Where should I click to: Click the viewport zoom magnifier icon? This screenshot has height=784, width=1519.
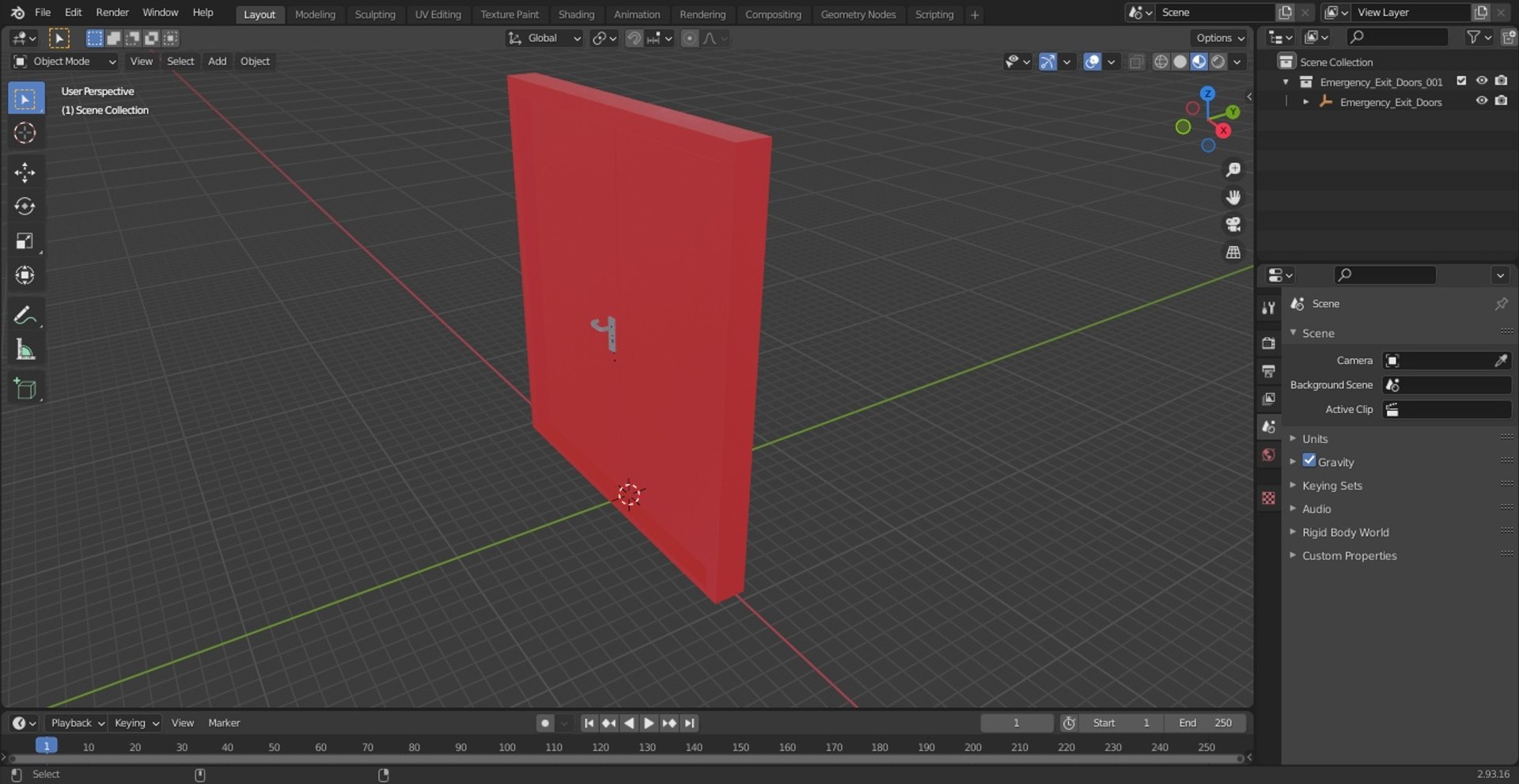[1233, 170]
